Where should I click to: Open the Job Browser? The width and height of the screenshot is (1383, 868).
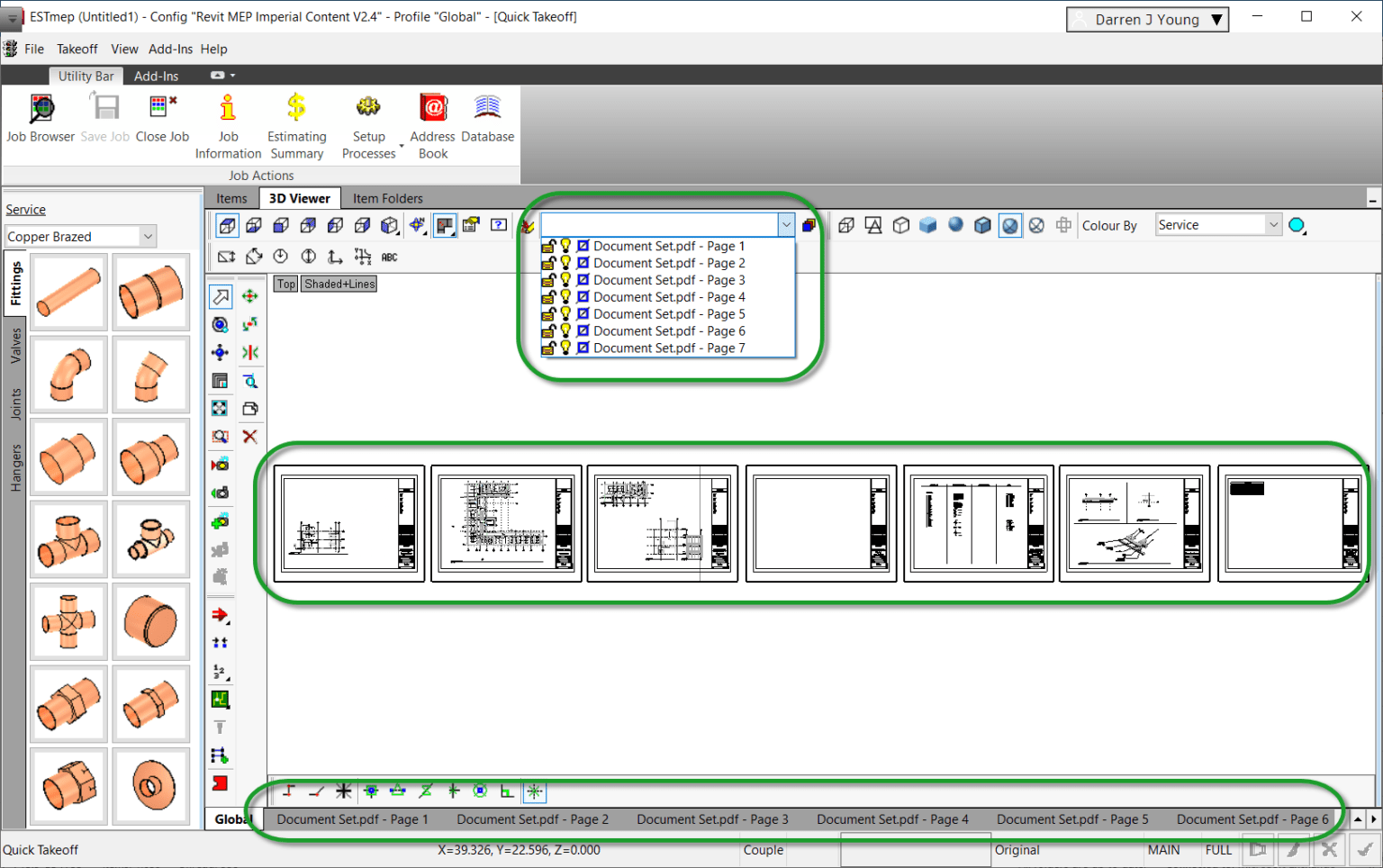[x=41, y=117]
